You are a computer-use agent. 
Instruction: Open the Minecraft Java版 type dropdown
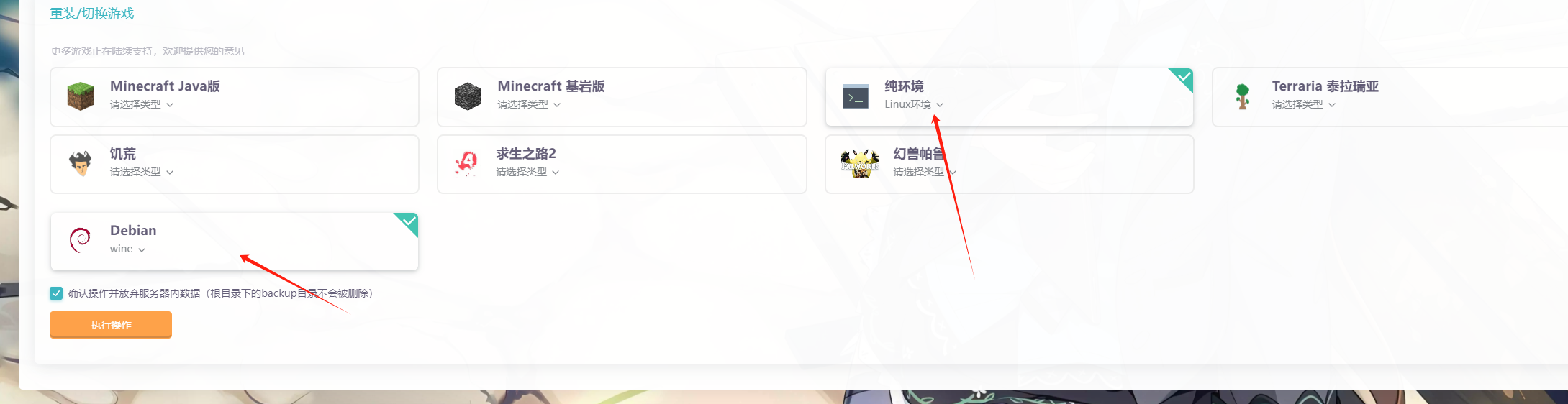click(x=142, y=105)
